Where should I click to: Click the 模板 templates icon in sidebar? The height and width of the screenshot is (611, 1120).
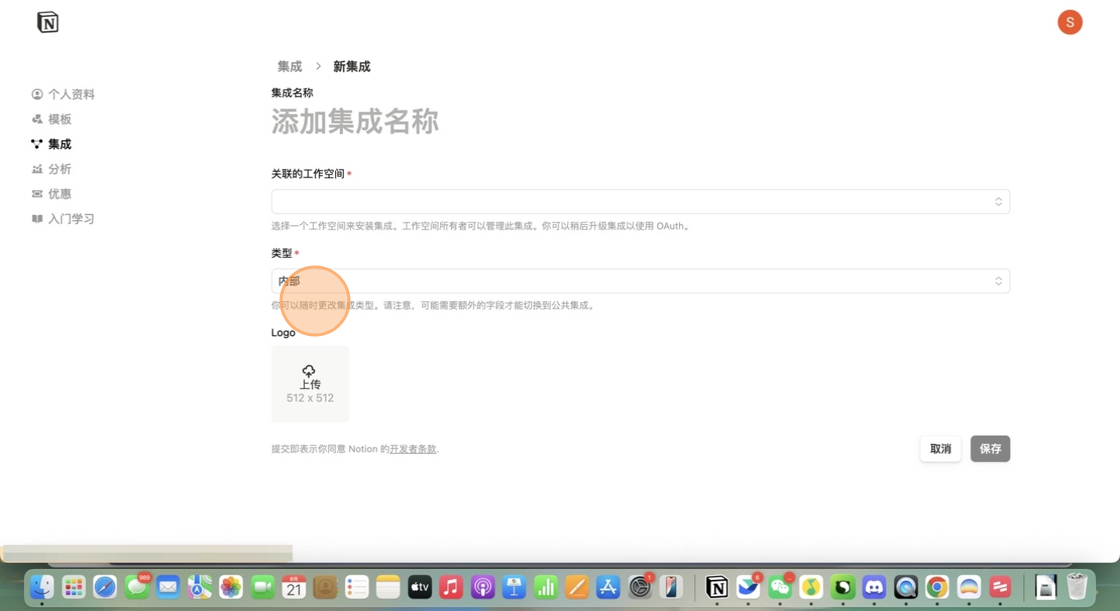pyautogui.click(x=37, y=119)
